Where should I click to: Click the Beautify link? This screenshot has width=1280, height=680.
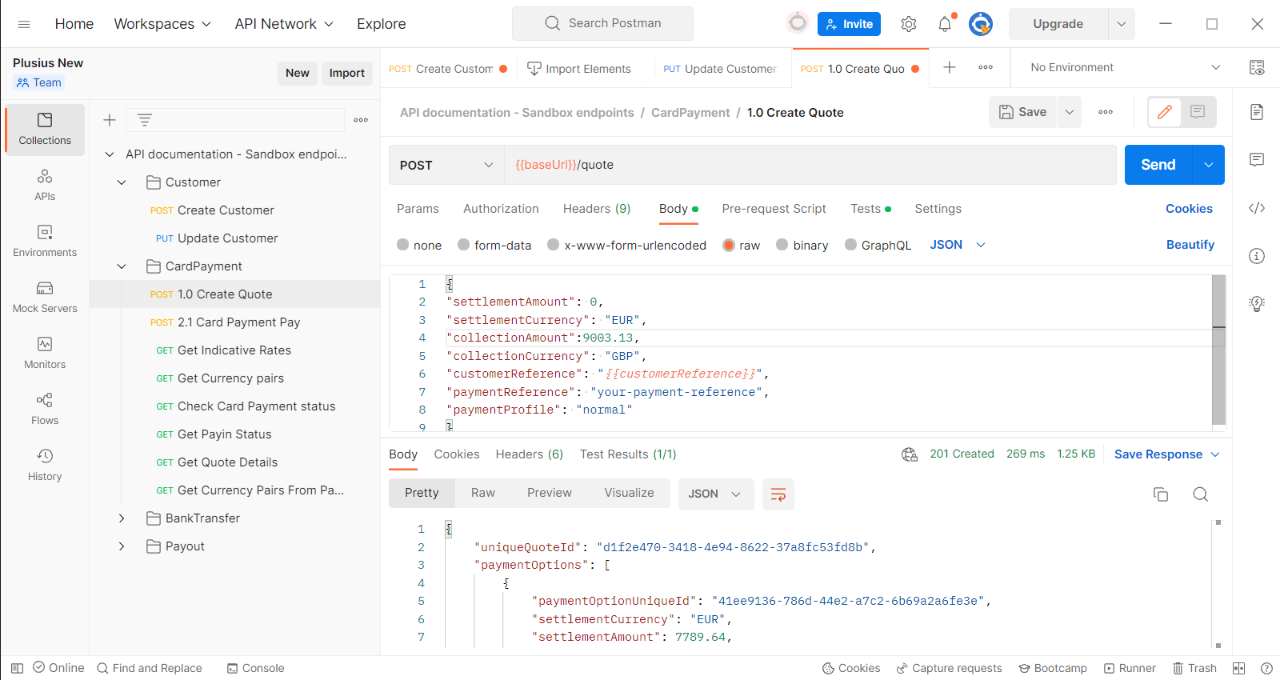click(1190, 245)
